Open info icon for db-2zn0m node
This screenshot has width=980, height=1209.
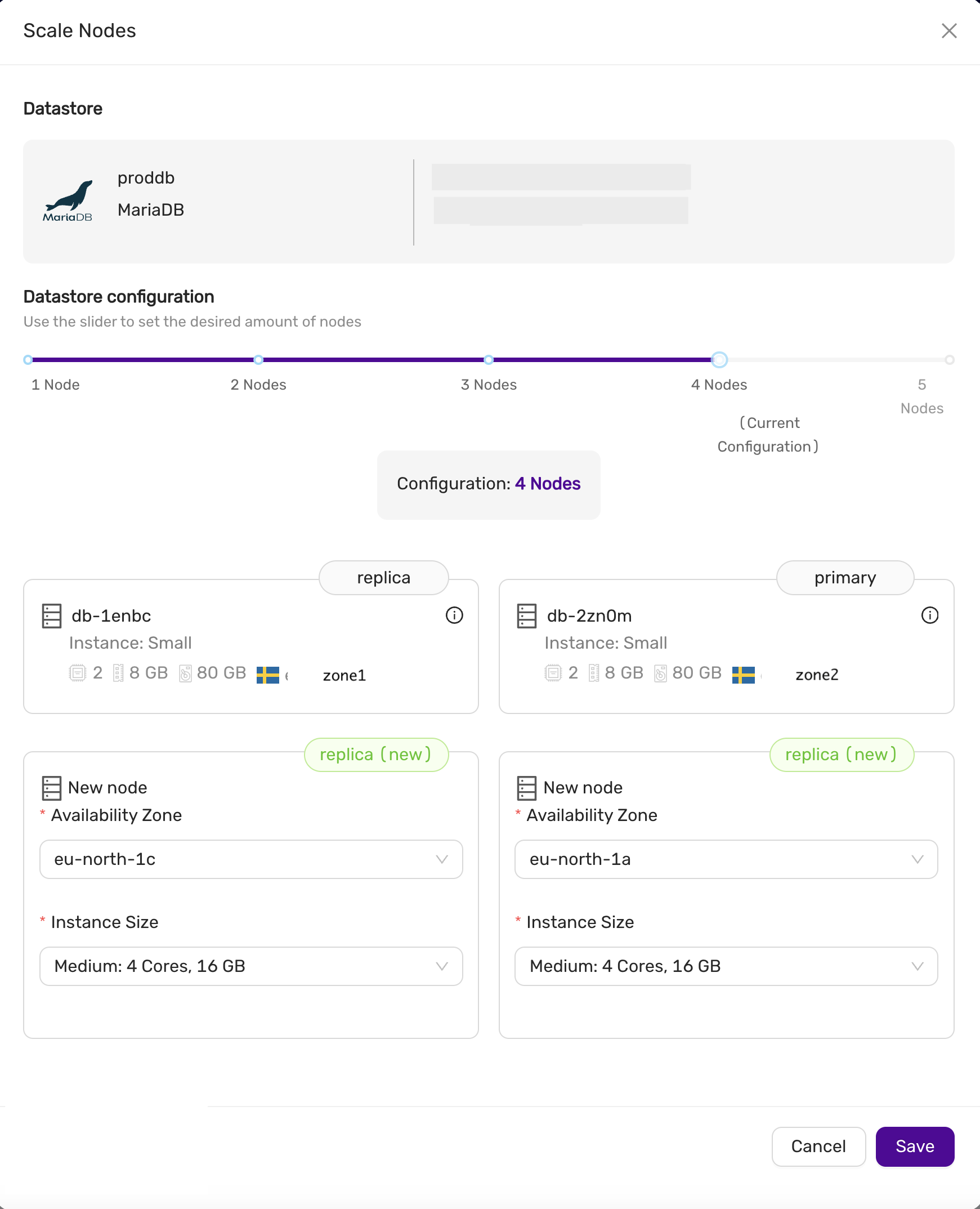click(x=929, y=615)
